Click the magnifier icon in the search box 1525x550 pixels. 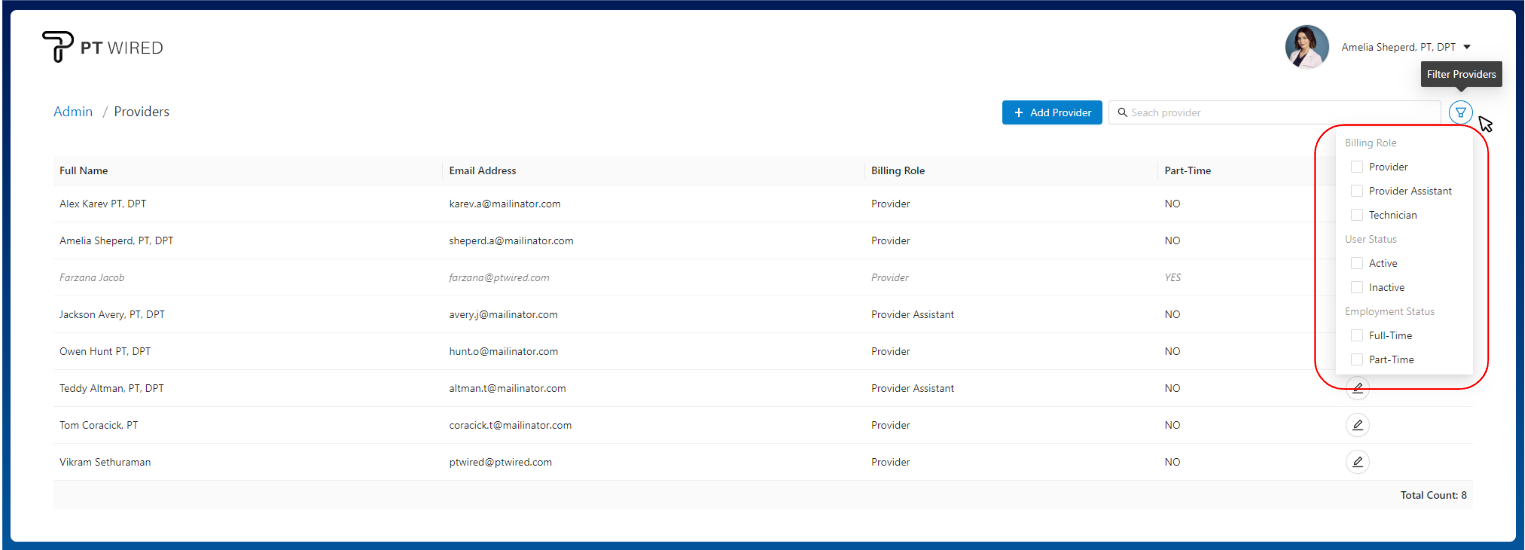pos(1122,113)
